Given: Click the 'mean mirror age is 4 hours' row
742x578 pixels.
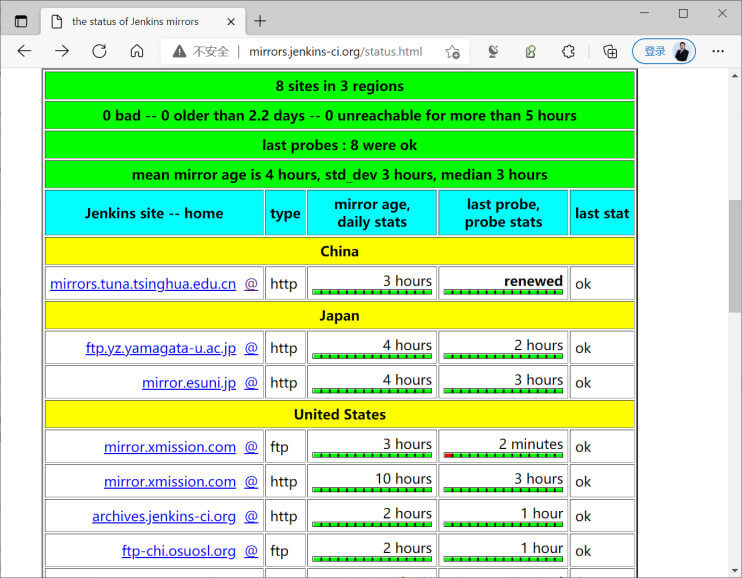Looking at the screenshot, I should pos(340,175).
